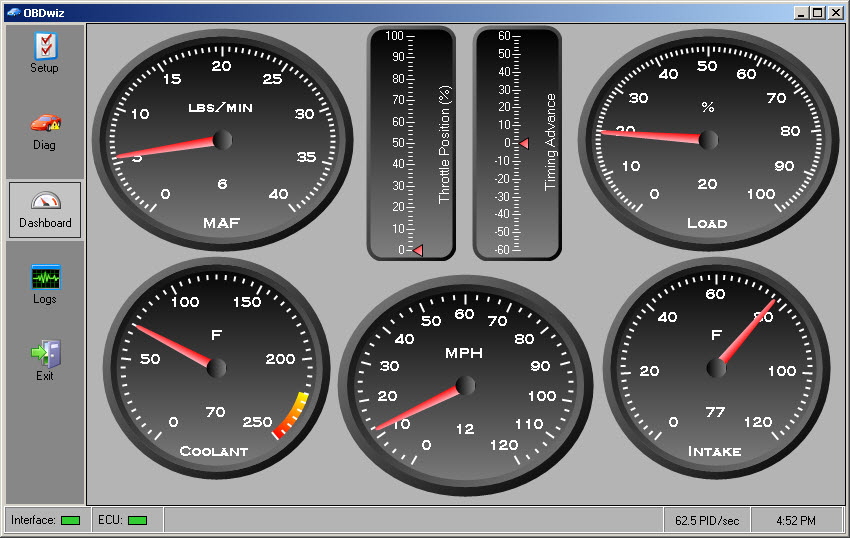Click the Timing Advance vertical bar gauge

(x=517, y=143)
